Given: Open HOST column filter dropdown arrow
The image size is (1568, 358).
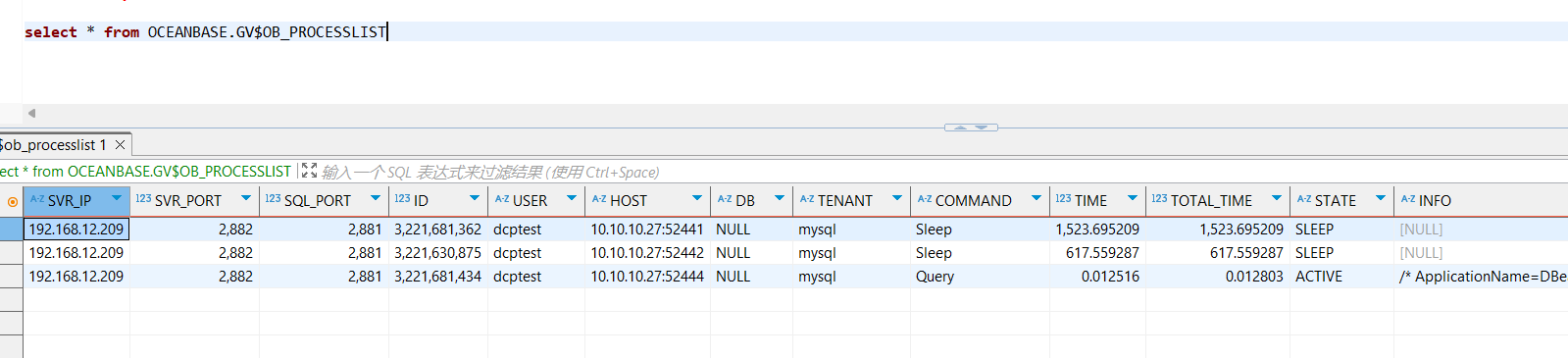Looking at the screenshot, I should (697, 199).
